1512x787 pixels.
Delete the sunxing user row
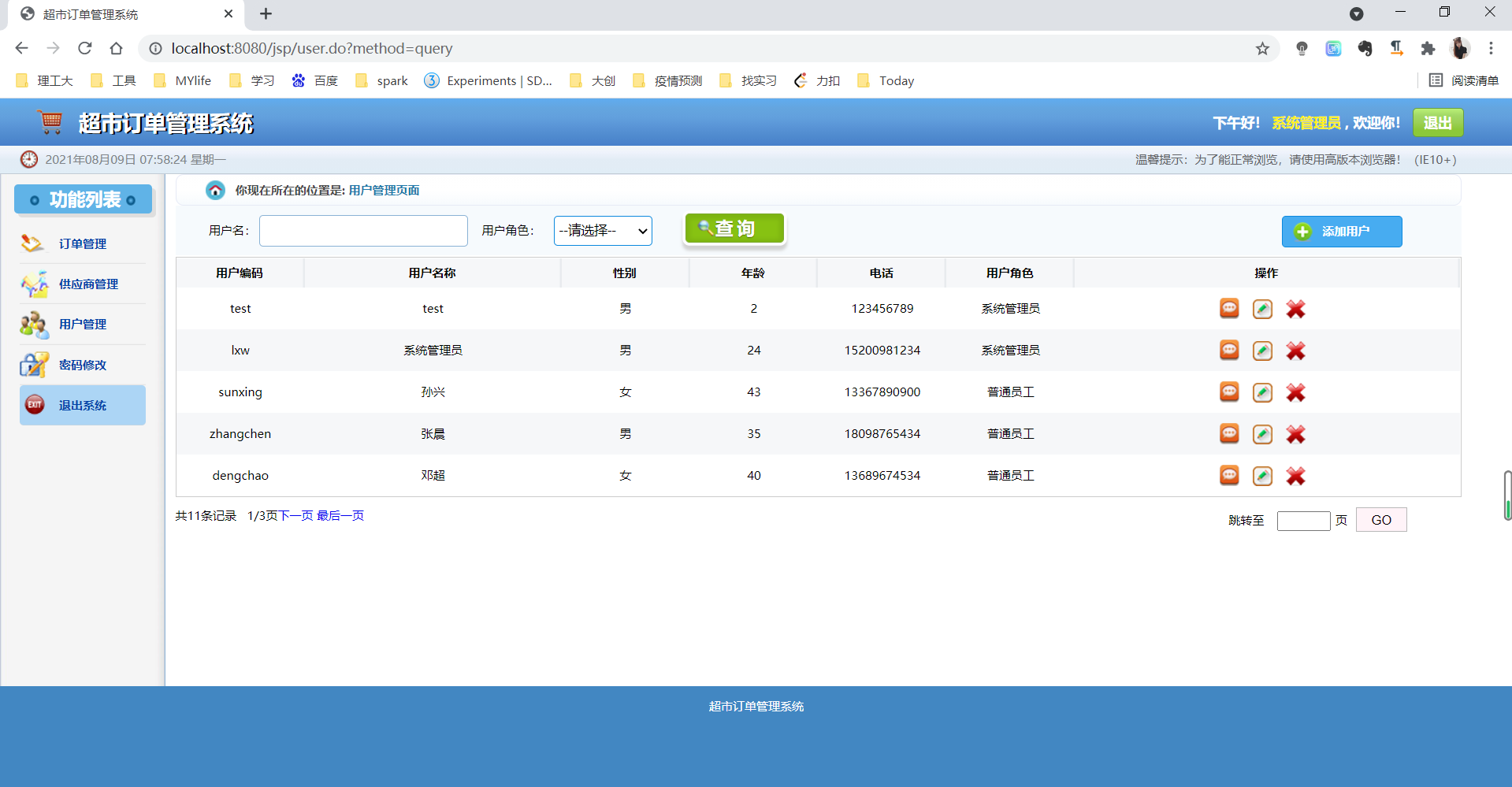[1295, 392]
